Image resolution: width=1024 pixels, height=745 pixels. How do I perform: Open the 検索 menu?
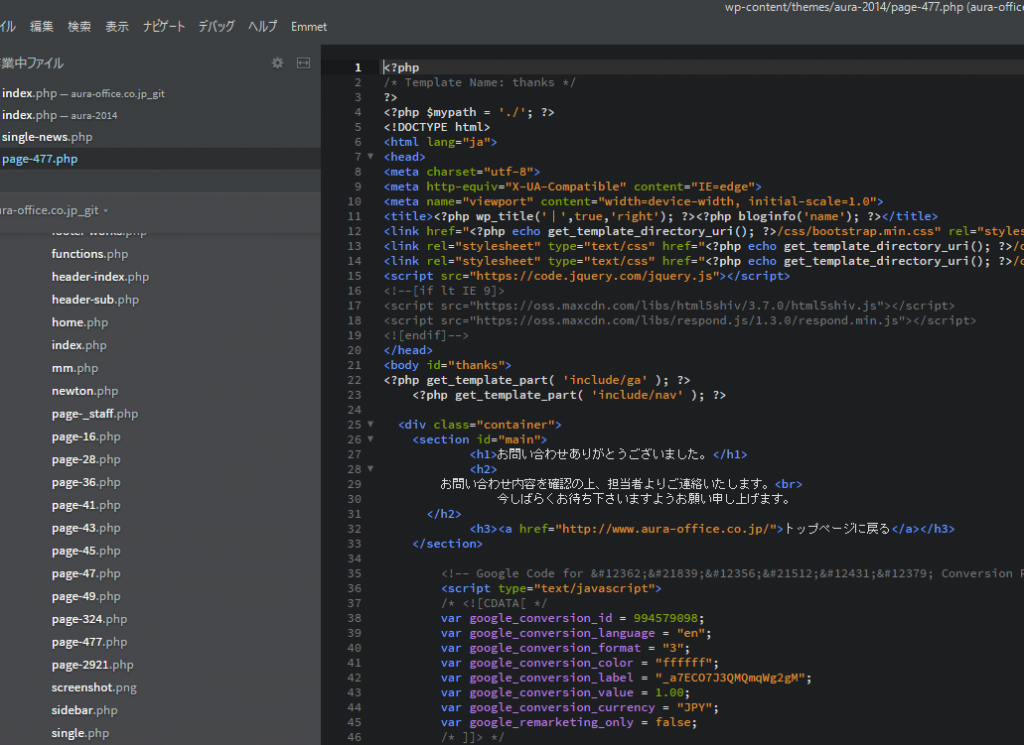click(80, 27)
